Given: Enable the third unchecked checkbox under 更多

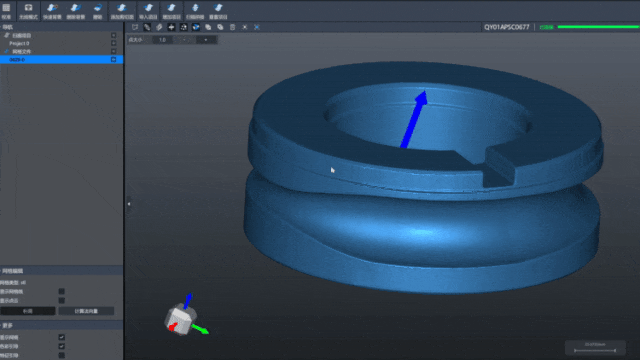Looking at the screenshot, I should pyautogui.click(x=62, y=355).
